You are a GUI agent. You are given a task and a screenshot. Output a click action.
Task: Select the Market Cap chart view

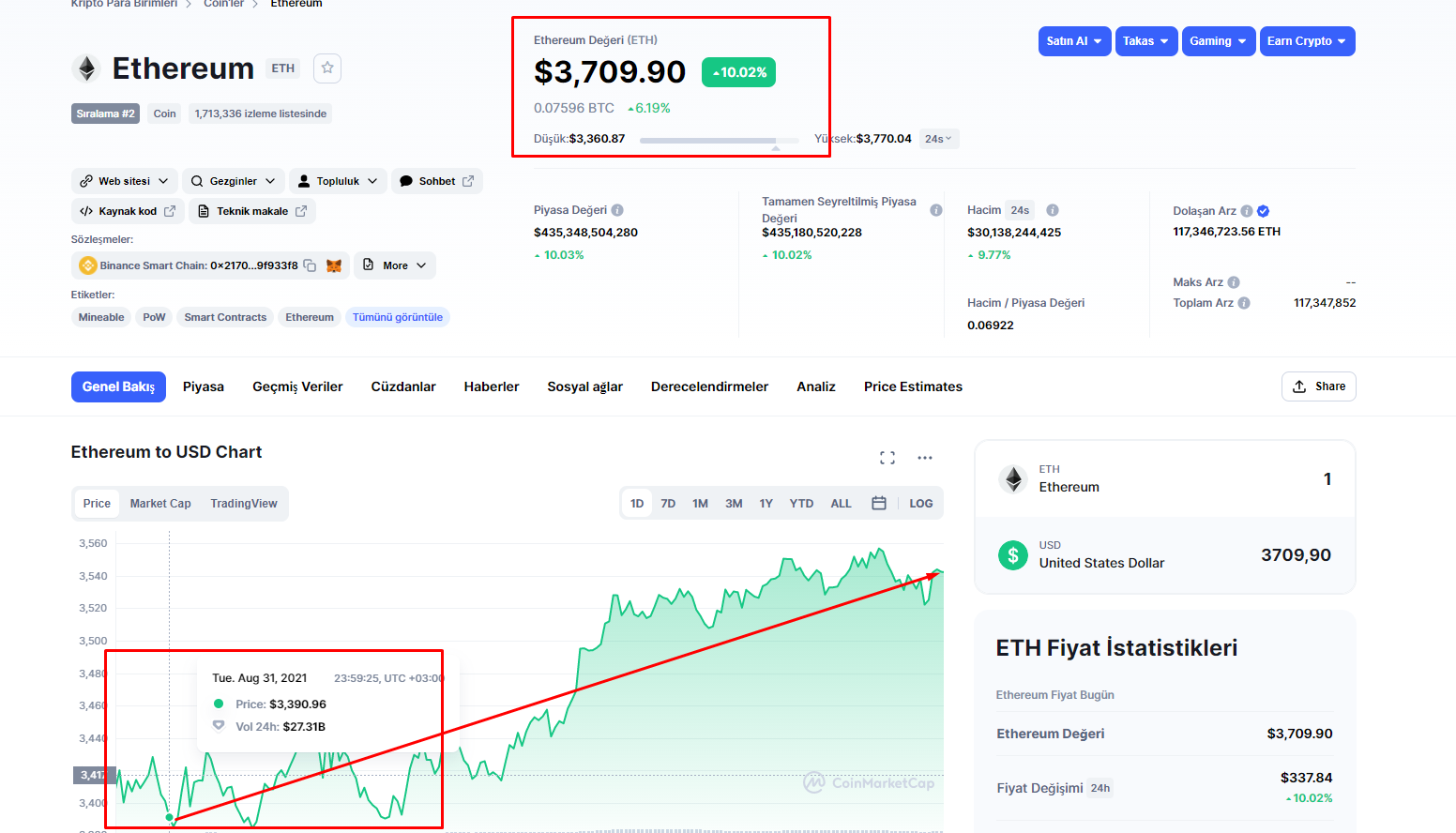click(160, 504)
